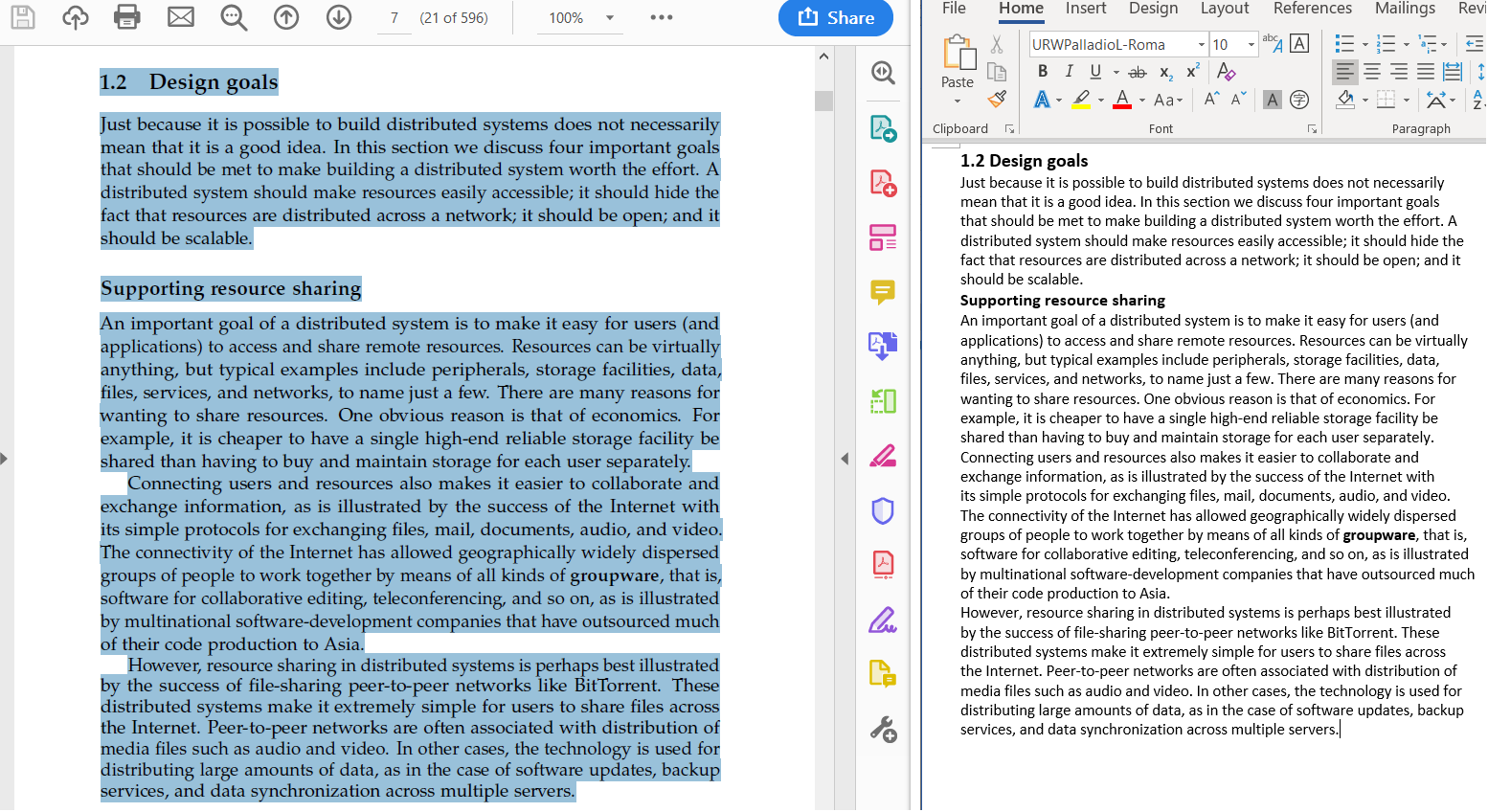Click scroll up arrow of PDF scrollbar
Image resolution: width=1488 pixels, height=812 pixels.
click(x=823, y=56)
